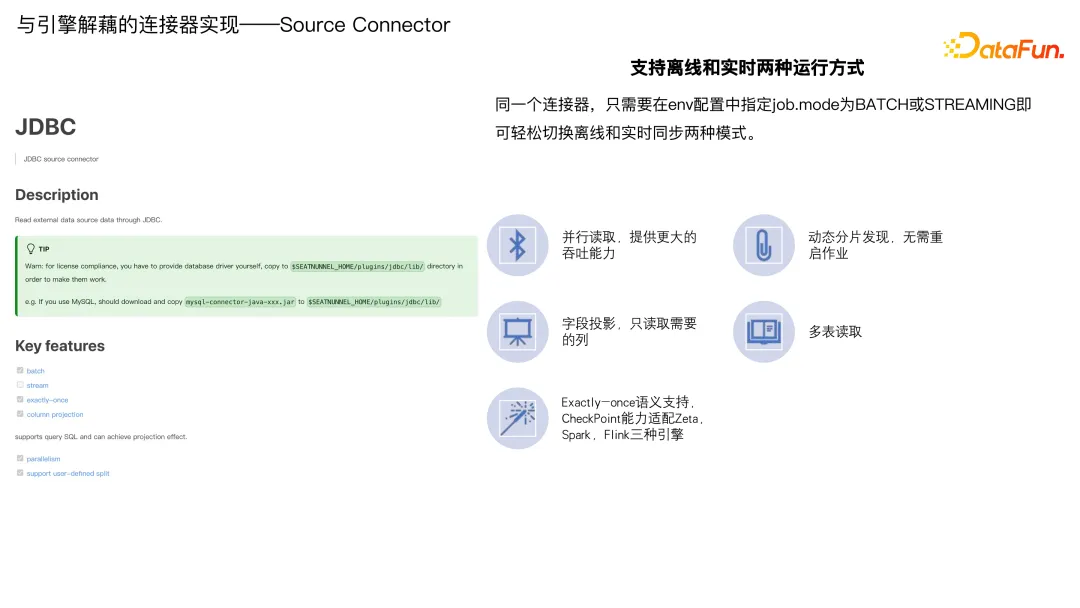1080x608 pixels.
Task: Toggle the exactly-once checkbox
Action: [20, 399]
